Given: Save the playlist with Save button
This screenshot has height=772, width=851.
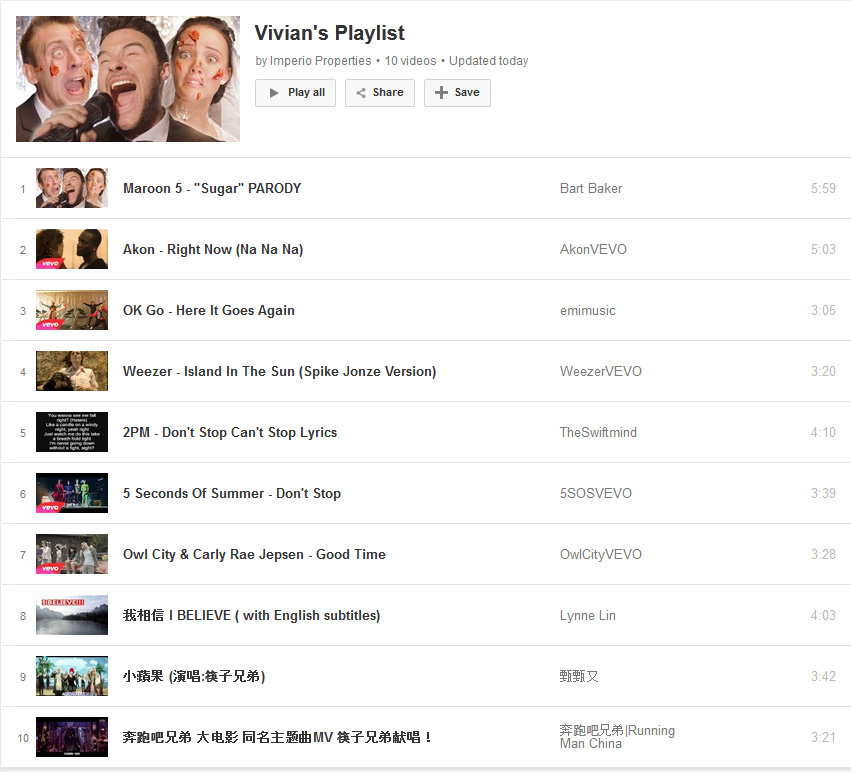Looking at the screenshot, I should (457, 93).
